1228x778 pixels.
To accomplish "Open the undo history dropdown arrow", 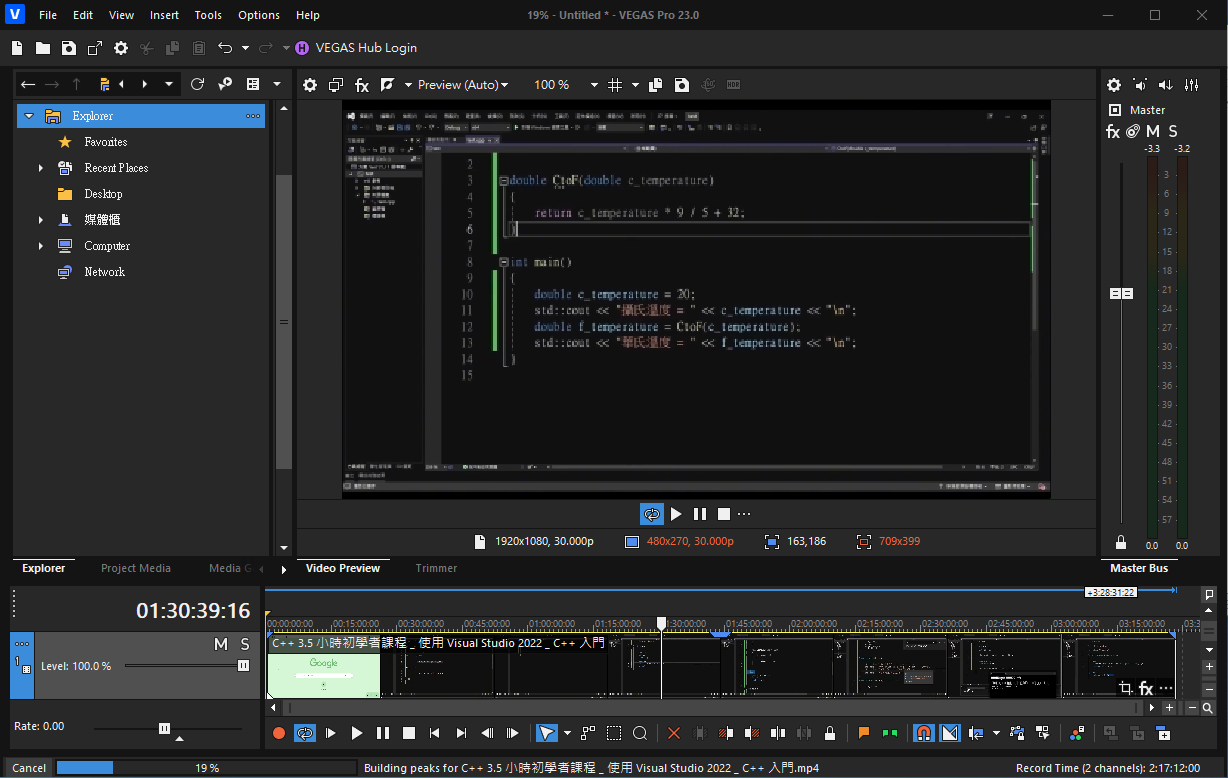I will coord(245,48).
